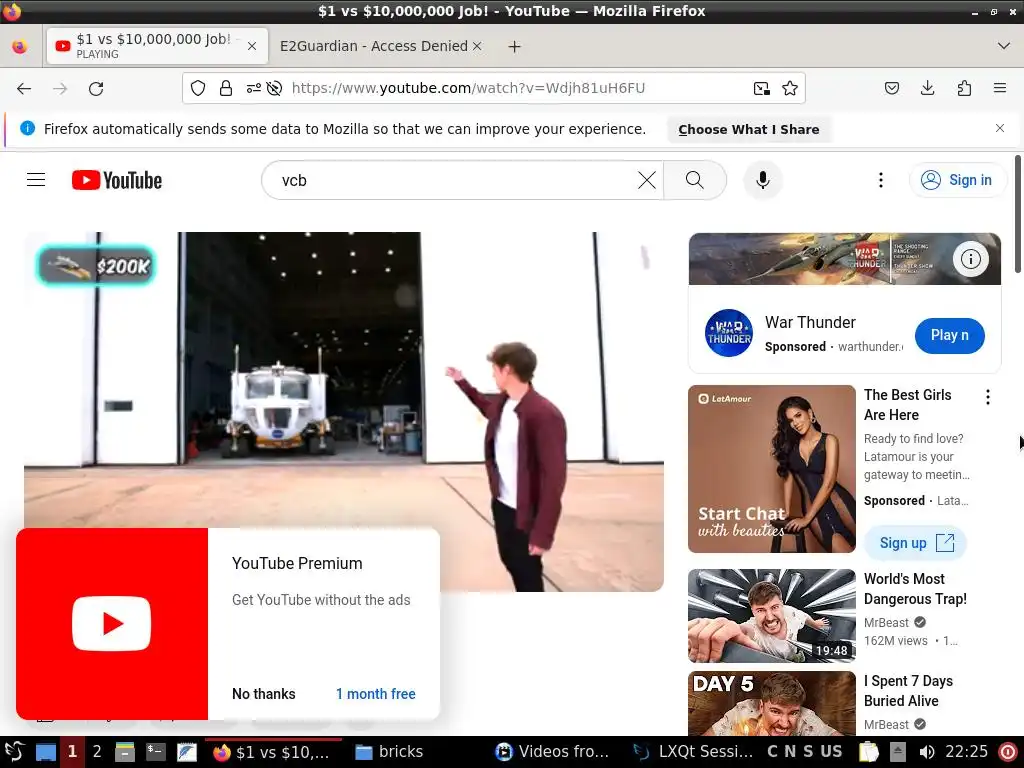This screenshot has width=1024, height=768.
Task: Click the clipboard tray icon
Action: coord(869,752)
